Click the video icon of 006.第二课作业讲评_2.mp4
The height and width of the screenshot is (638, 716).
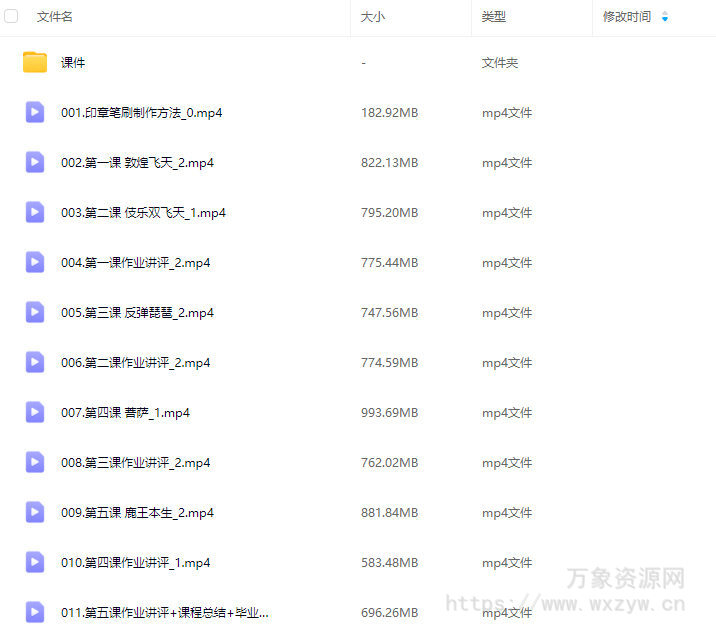pos(35,362)
